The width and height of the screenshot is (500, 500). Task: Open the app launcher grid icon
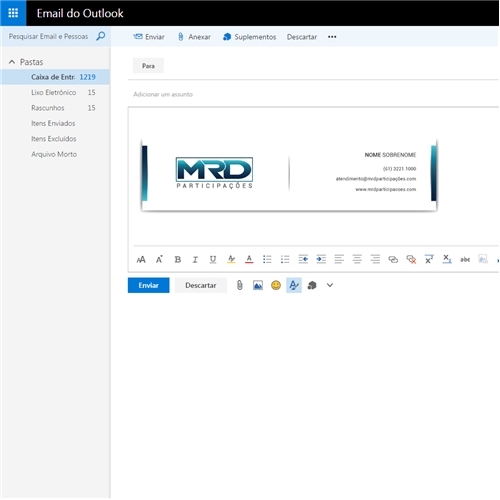pyautogui.click(x=13, y=13)
